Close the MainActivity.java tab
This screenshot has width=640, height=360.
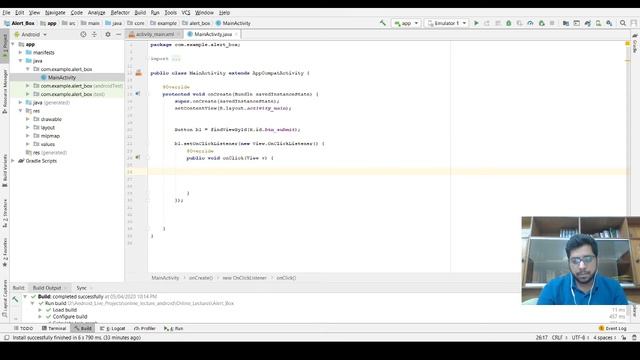pyautogui.click(x=236, y=34)
